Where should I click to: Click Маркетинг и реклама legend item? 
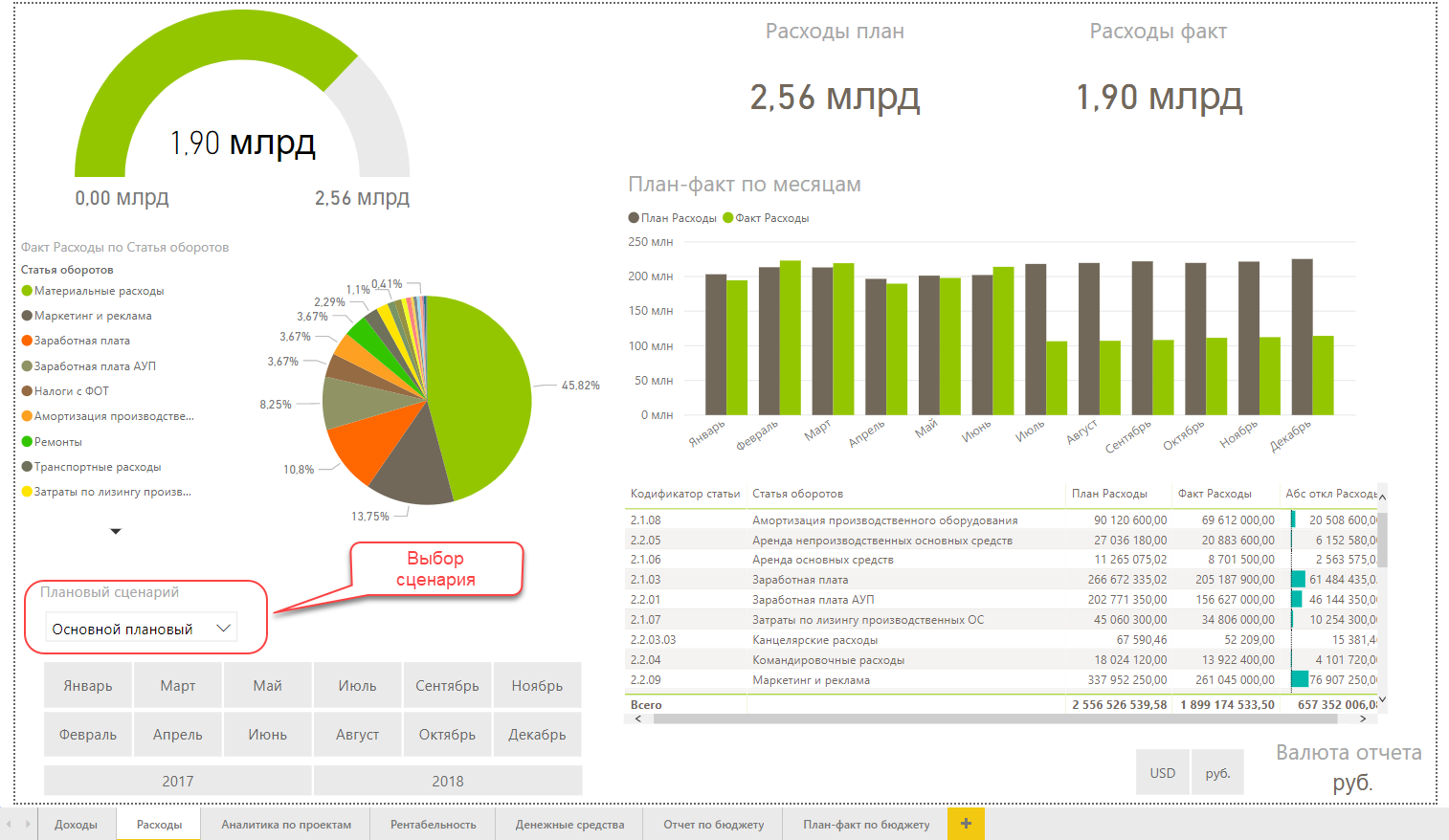click(x=87, y=316)
